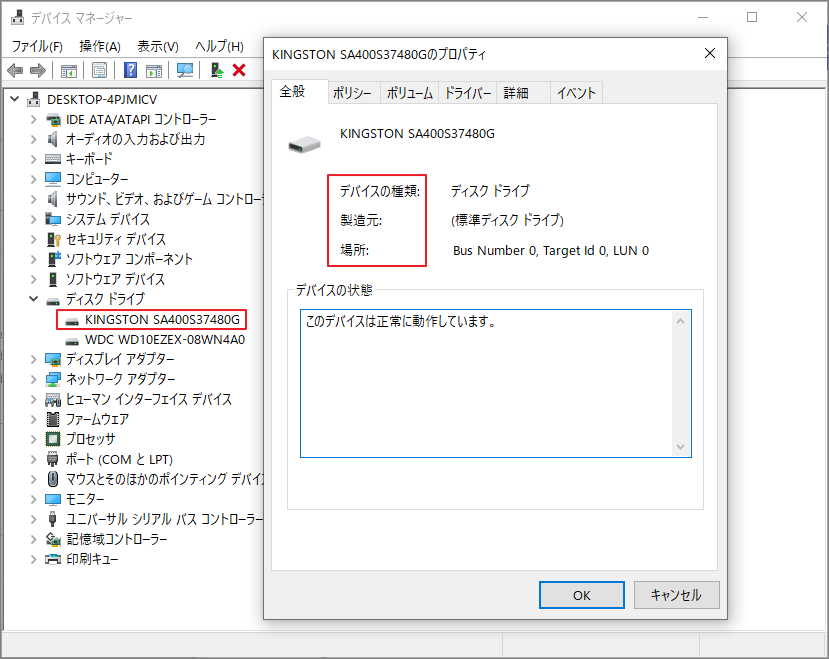This screenshot has width=829, height=659.
Task: Click the コンピューター monitor icon
Action: (53, 179)
